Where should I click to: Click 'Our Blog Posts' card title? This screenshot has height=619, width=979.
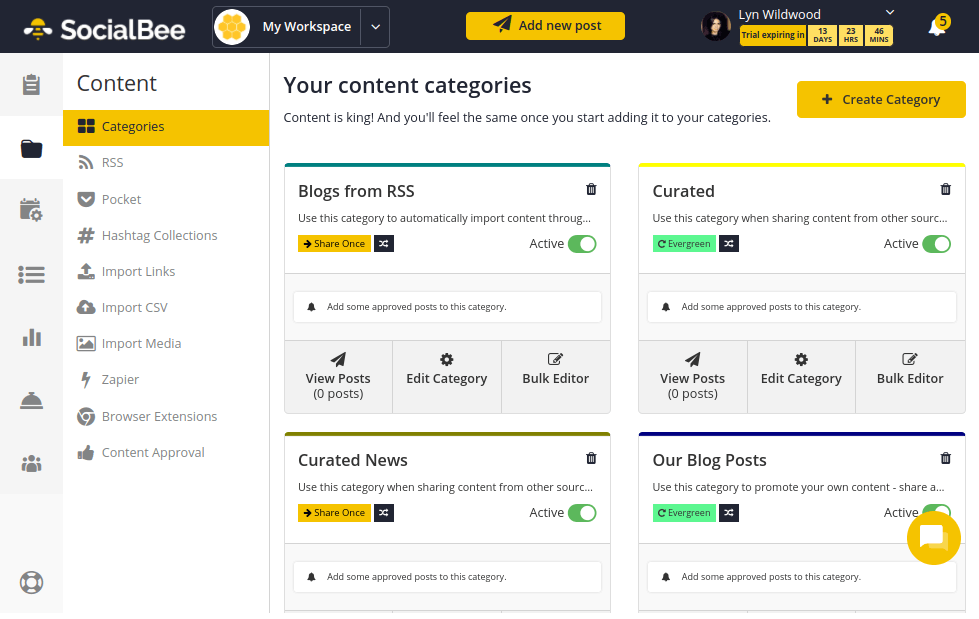pyautogui.click(x=709, y=460)
